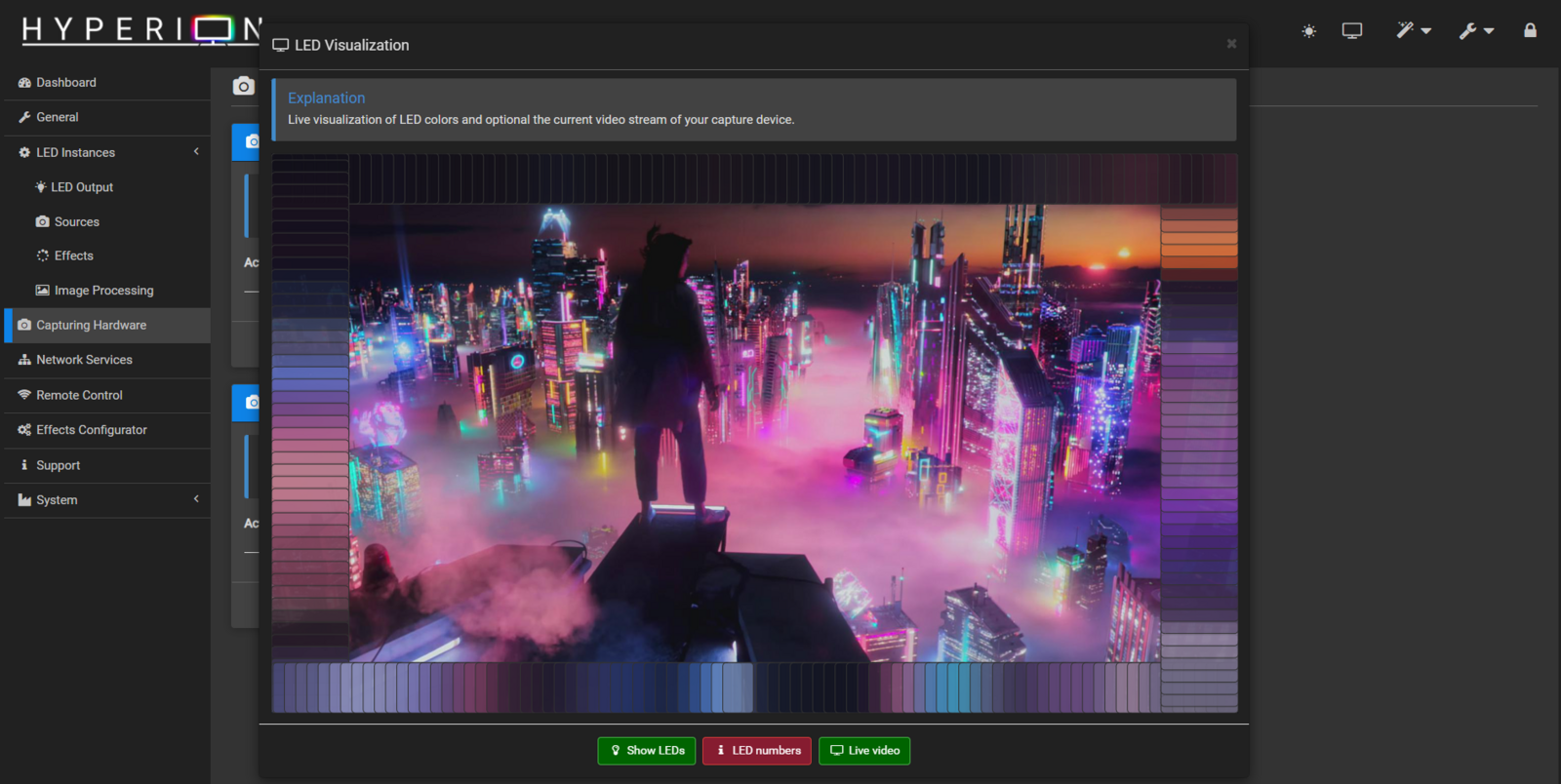
Task: Toggle Live video stream
Action: (864, 751)
